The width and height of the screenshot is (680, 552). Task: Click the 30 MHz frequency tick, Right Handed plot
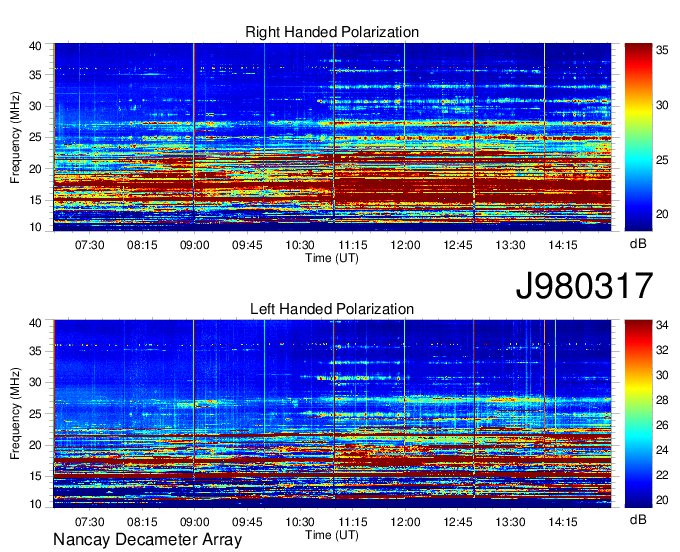point(35,106)
